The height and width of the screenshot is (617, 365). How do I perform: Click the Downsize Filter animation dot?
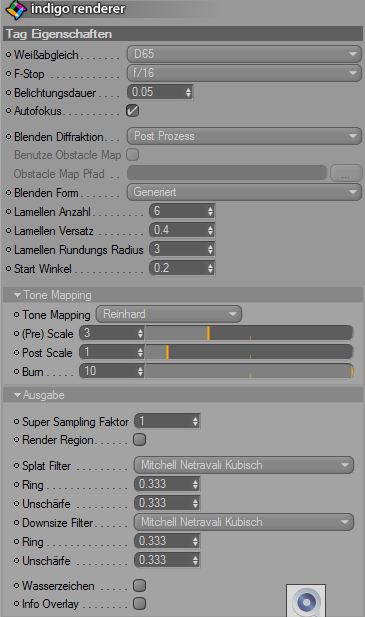coord(17,523)
